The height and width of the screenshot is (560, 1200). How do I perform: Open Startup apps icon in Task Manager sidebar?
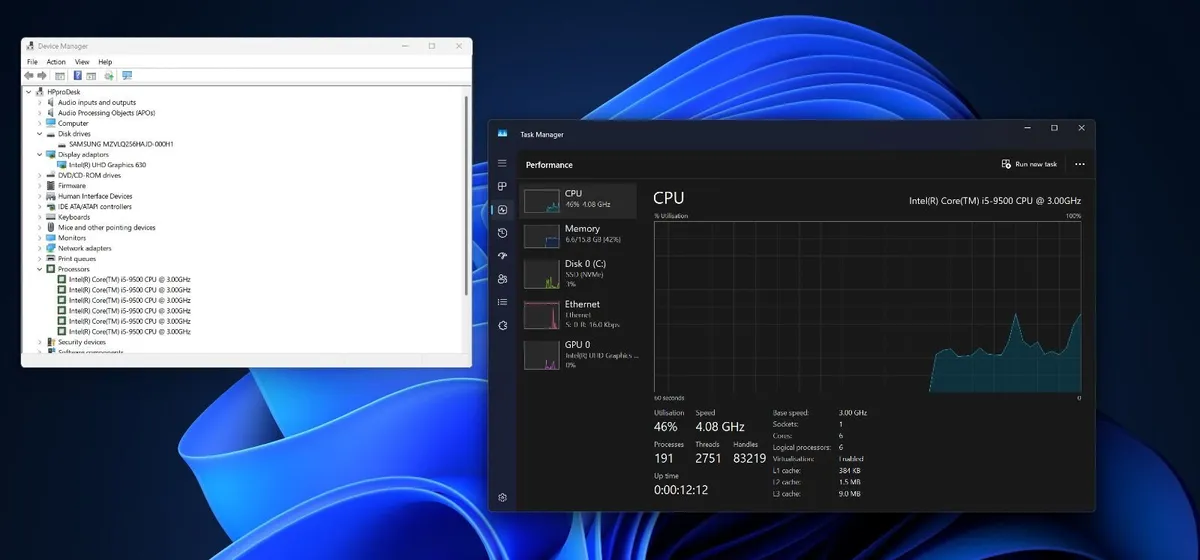point(502,256)
